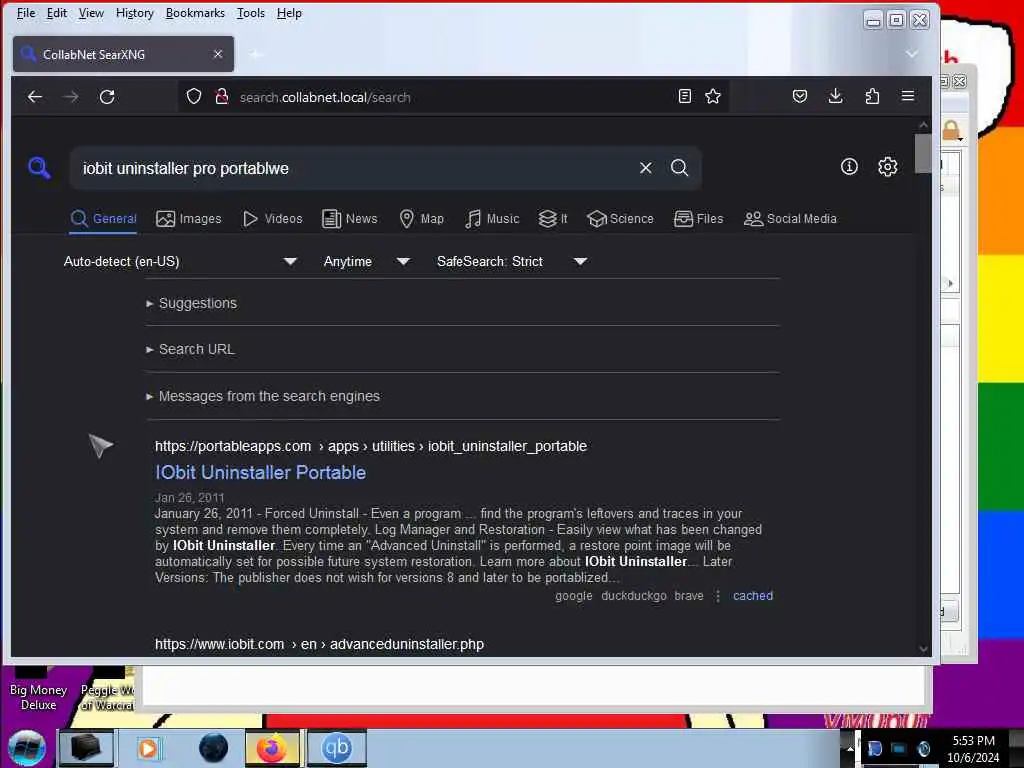Open the IObit Uninstaller Portable result
Viewport: 1024px width, 768px height.
(260, 472)
